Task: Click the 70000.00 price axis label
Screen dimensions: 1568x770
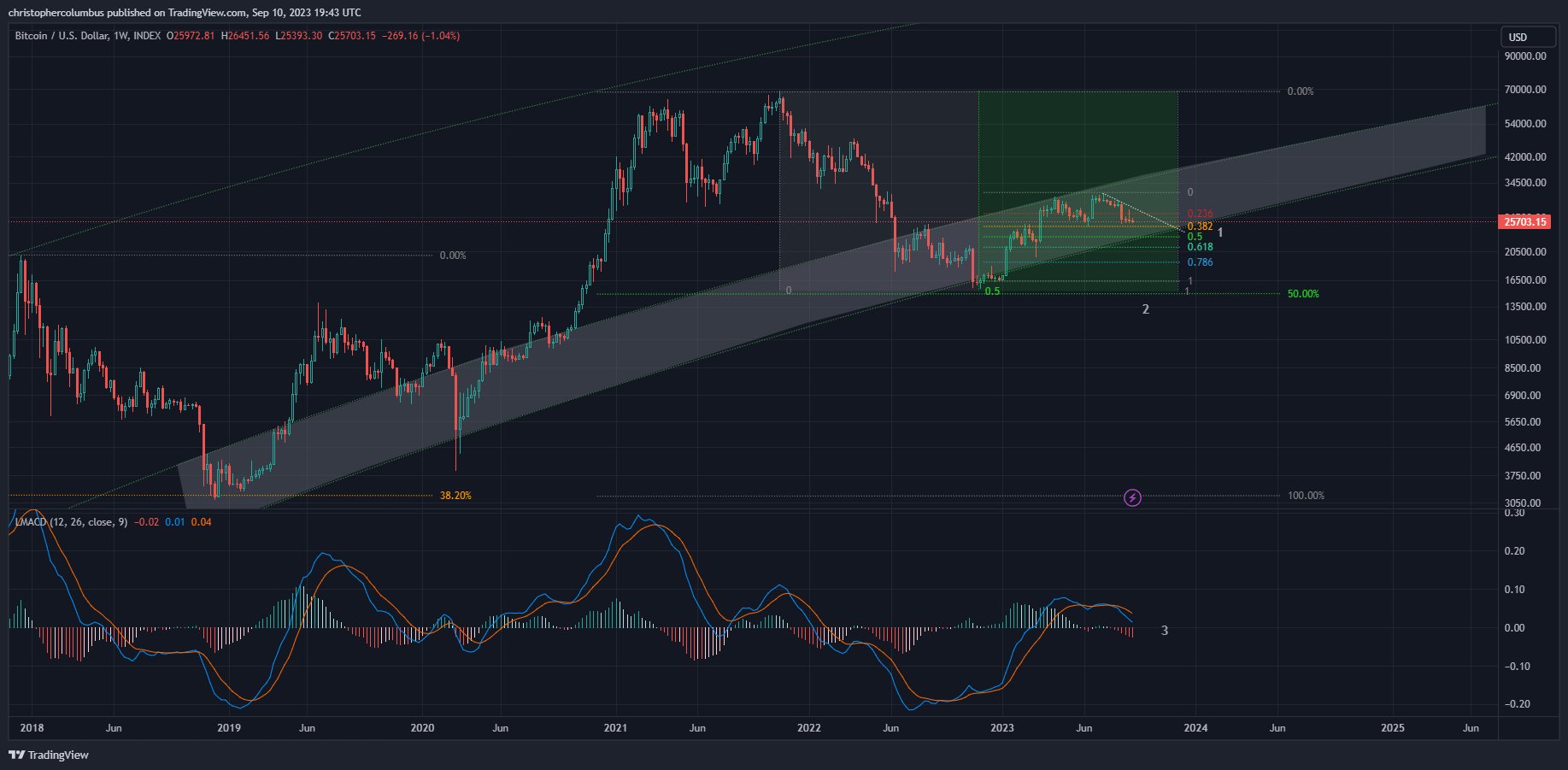Action: pyautogui.click(x=1525, y=90)
